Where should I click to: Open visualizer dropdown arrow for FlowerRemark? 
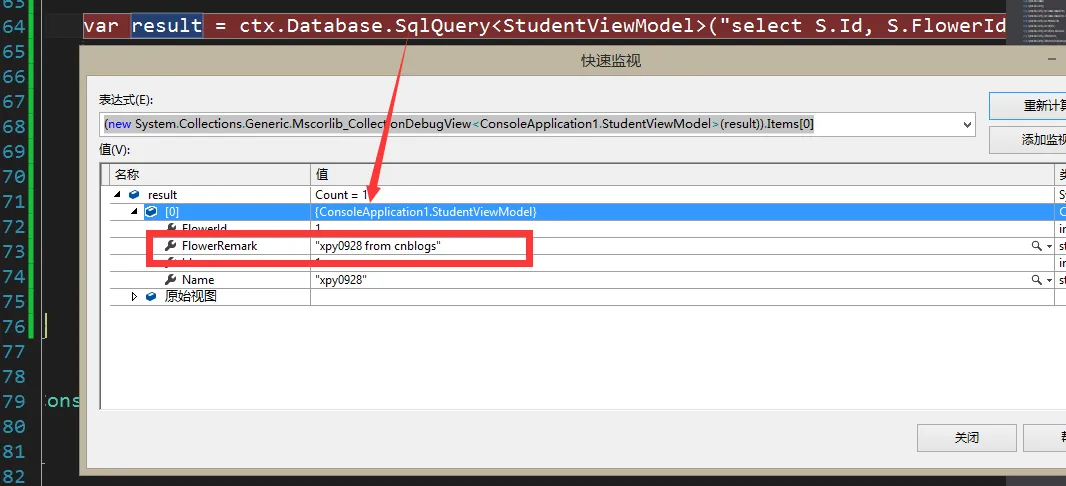1049,246
